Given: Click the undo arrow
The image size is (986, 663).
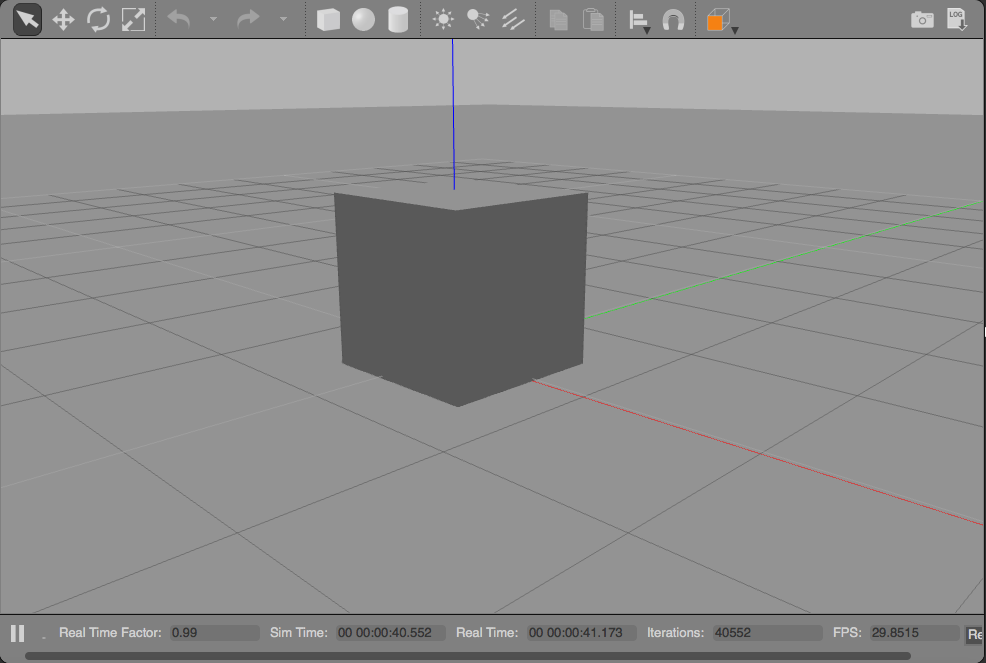Looking at the screenshot, I should click(179, 19).
